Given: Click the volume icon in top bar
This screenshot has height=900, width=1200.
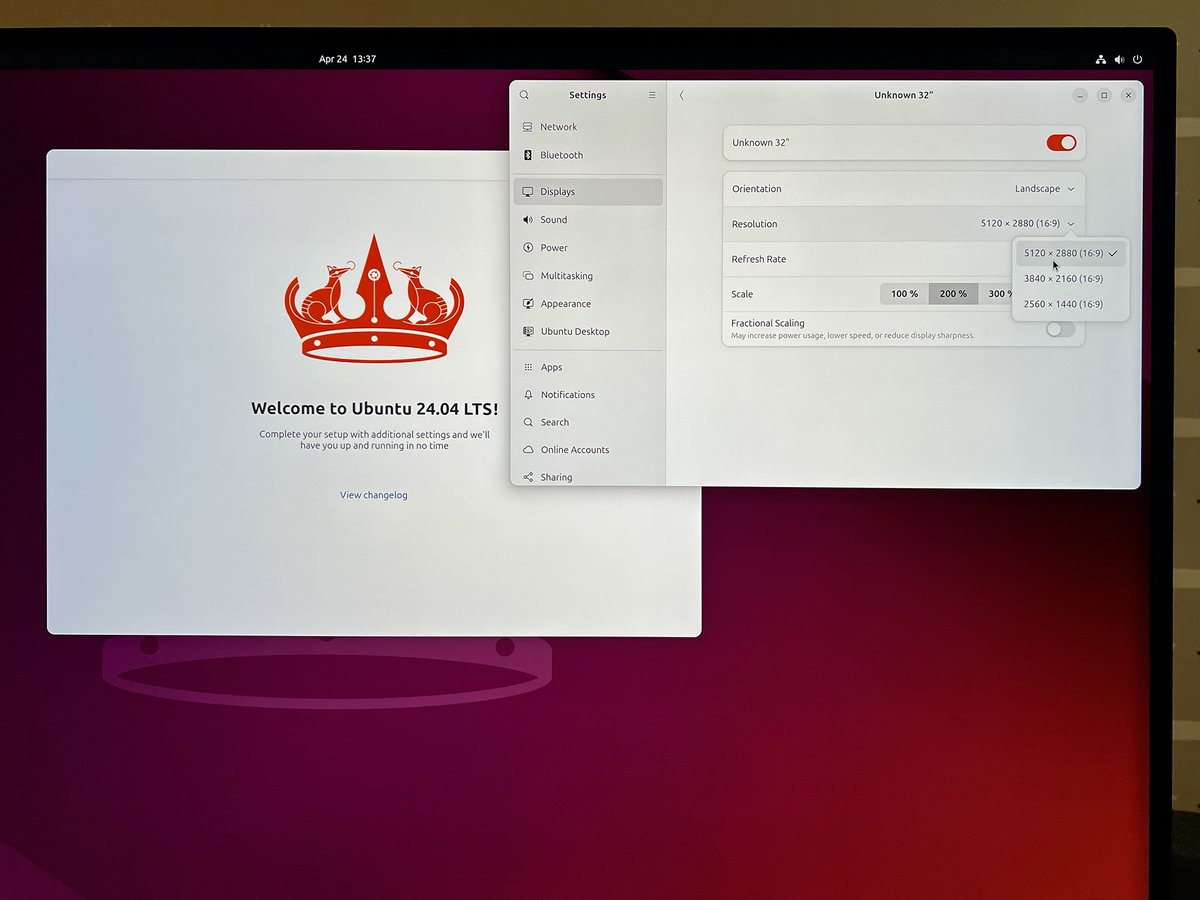Looking at the screenshot, I should (1119, 59).
